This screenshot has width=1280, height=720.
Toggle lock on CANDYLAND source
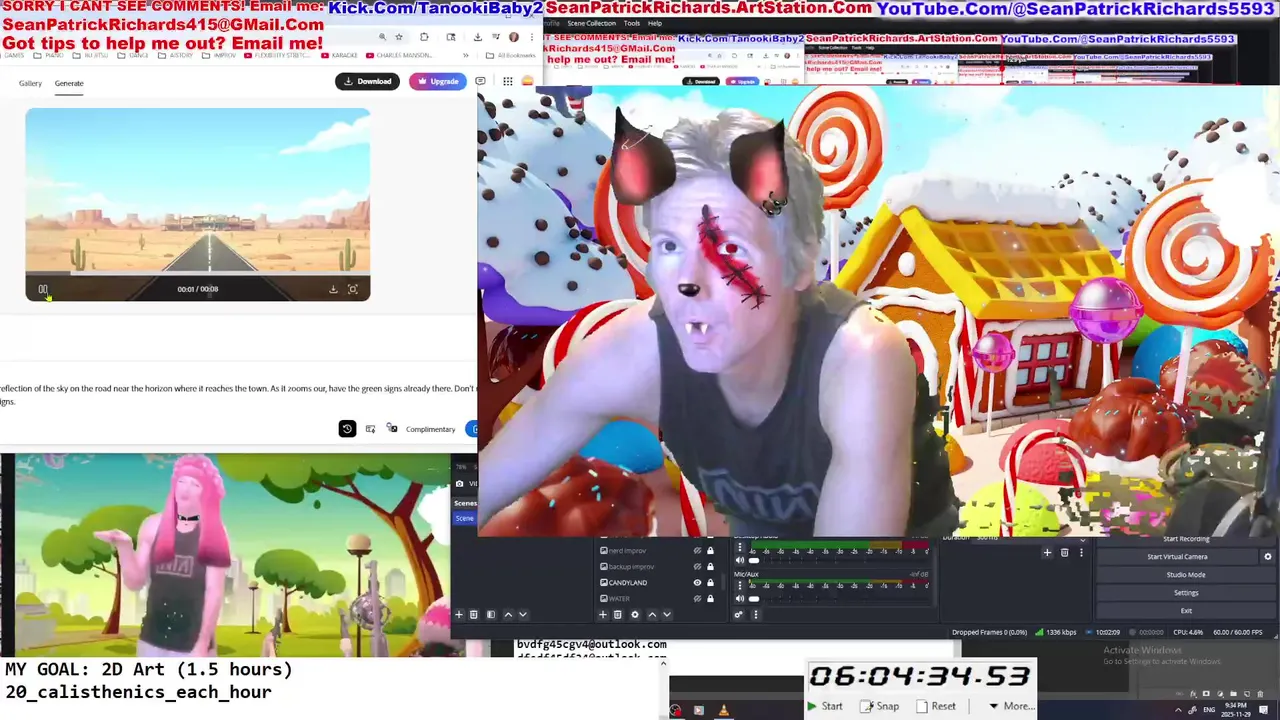click(x=711, y=583)
